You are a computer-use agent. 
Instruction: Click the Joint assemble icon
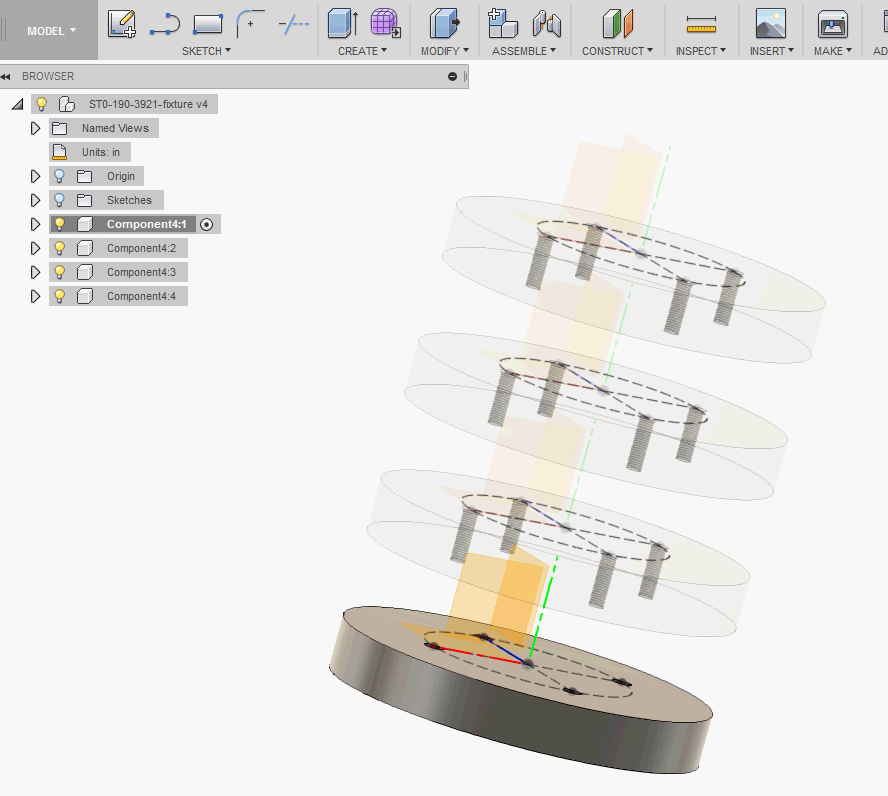pos(547,24)
